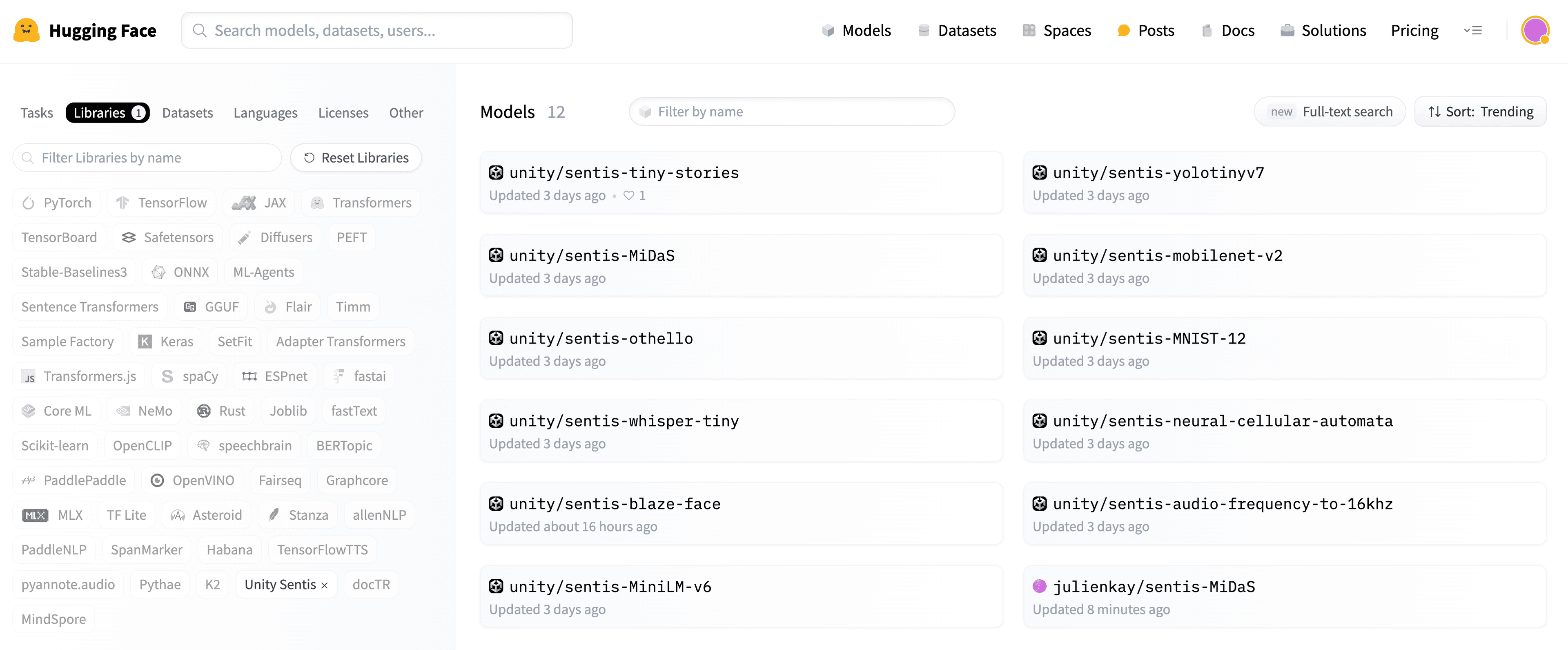The height and width of the screenshot is (650, 1568).
Task: Open Solutions in the top navigation
Action: point(1323,31)
